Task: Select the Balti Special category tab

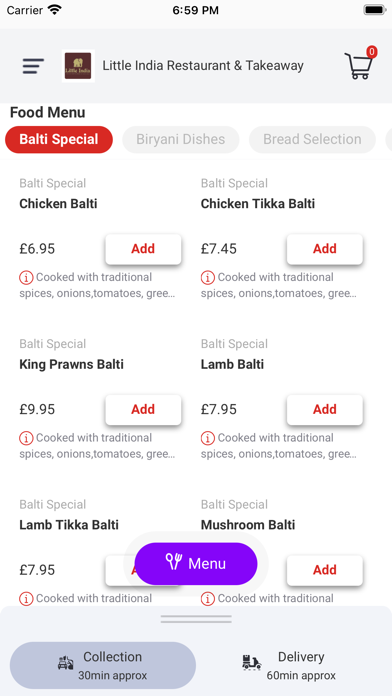Action: coord(59,139)
